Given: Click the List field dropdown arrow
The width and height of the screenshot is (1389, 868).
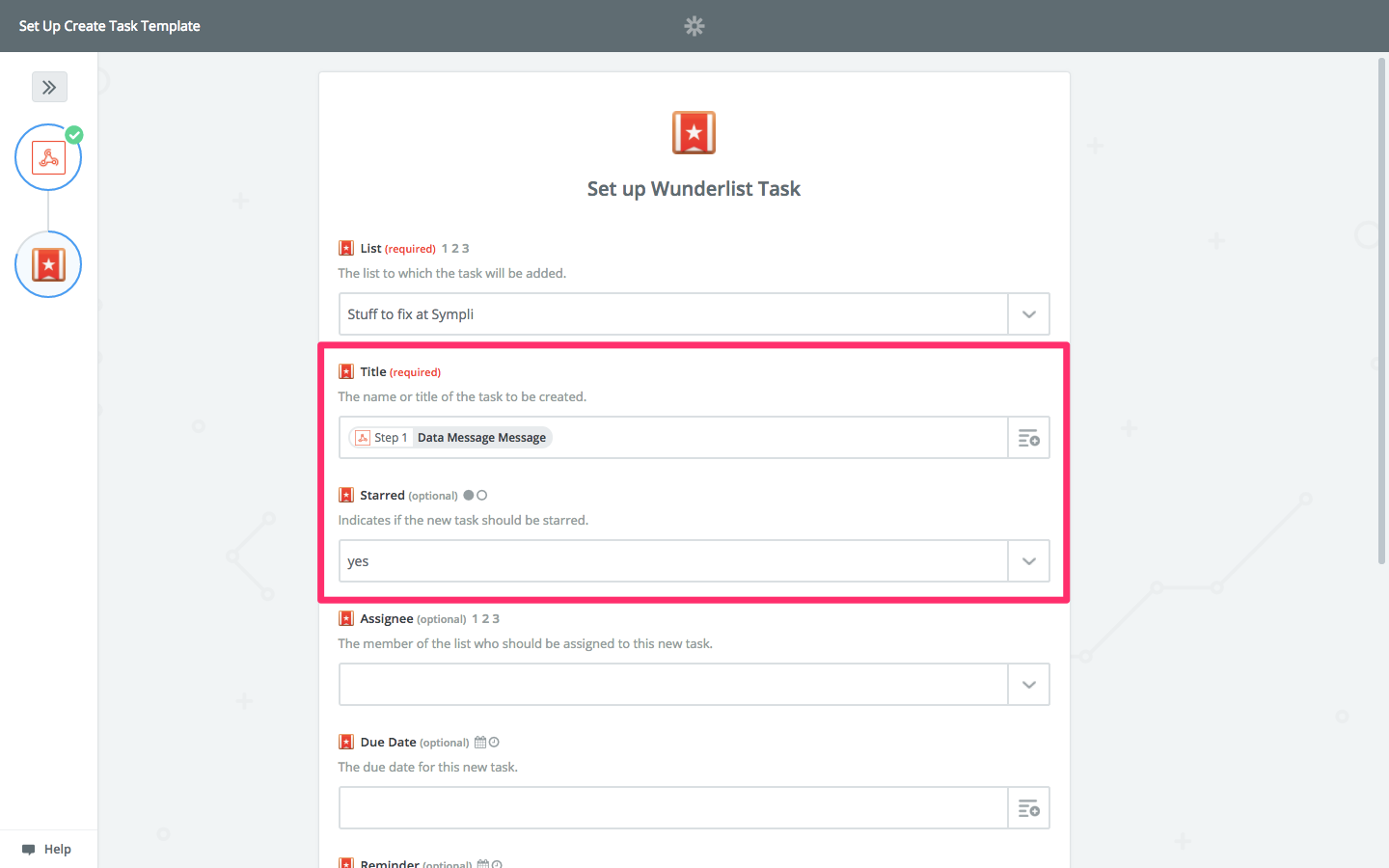Looking at the screenshot, I should [x=1029, y=314].
